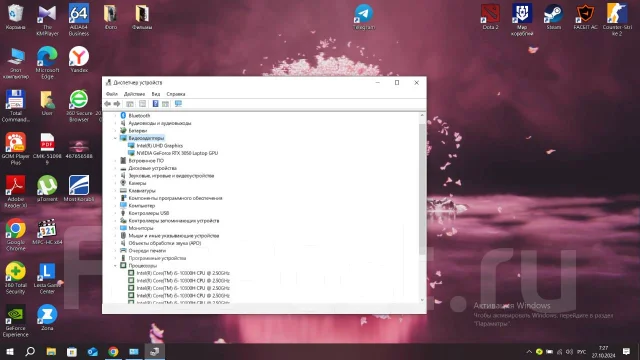Screen dimensions: 640x360
Task: Click the Device Manager scrollbar up arrow
Action: 422,116
